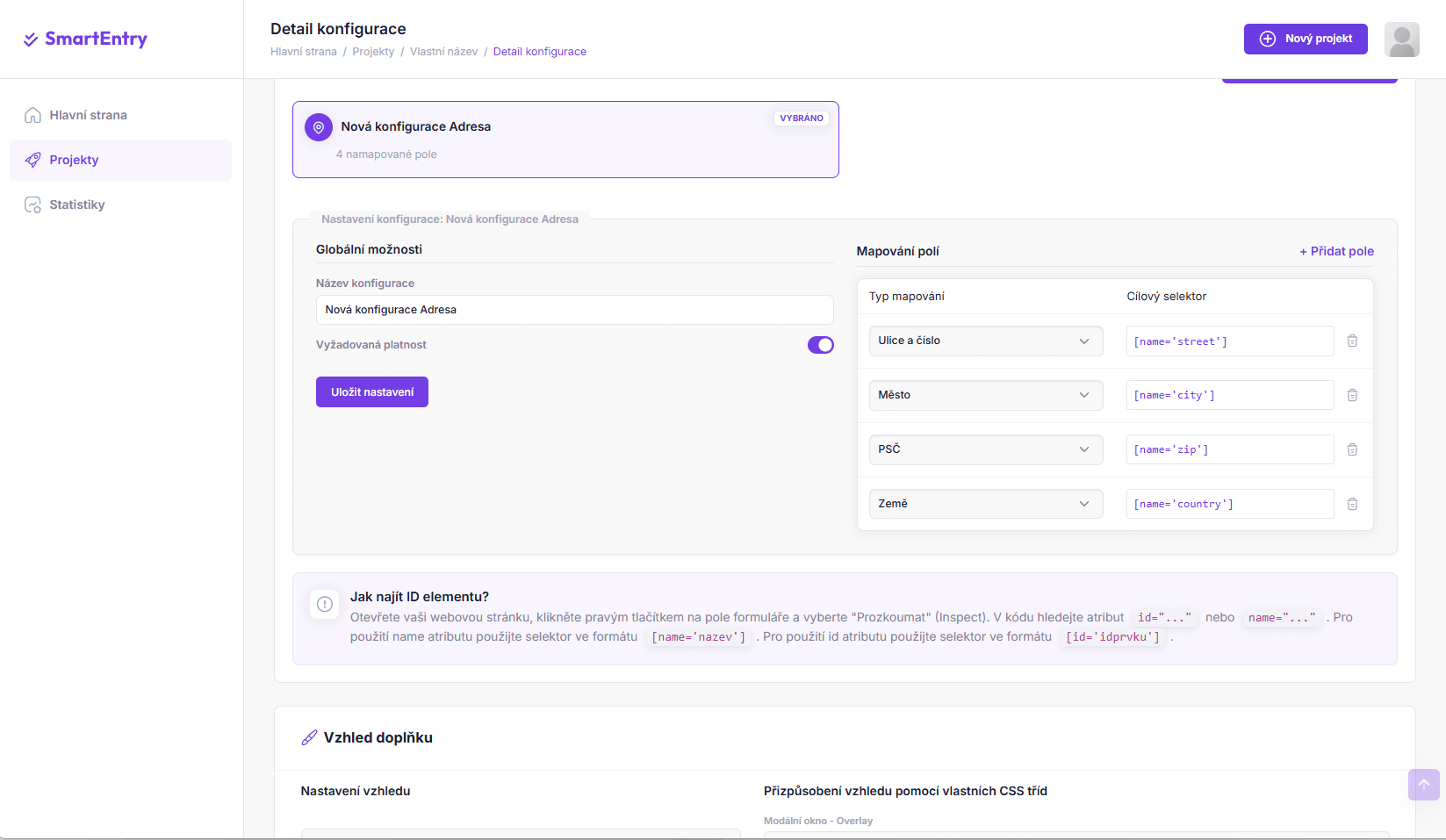Expand the Město mapping type dropdown
Image resolution: width=1446 pixels, height=840 pixels.
coord(985,395)
